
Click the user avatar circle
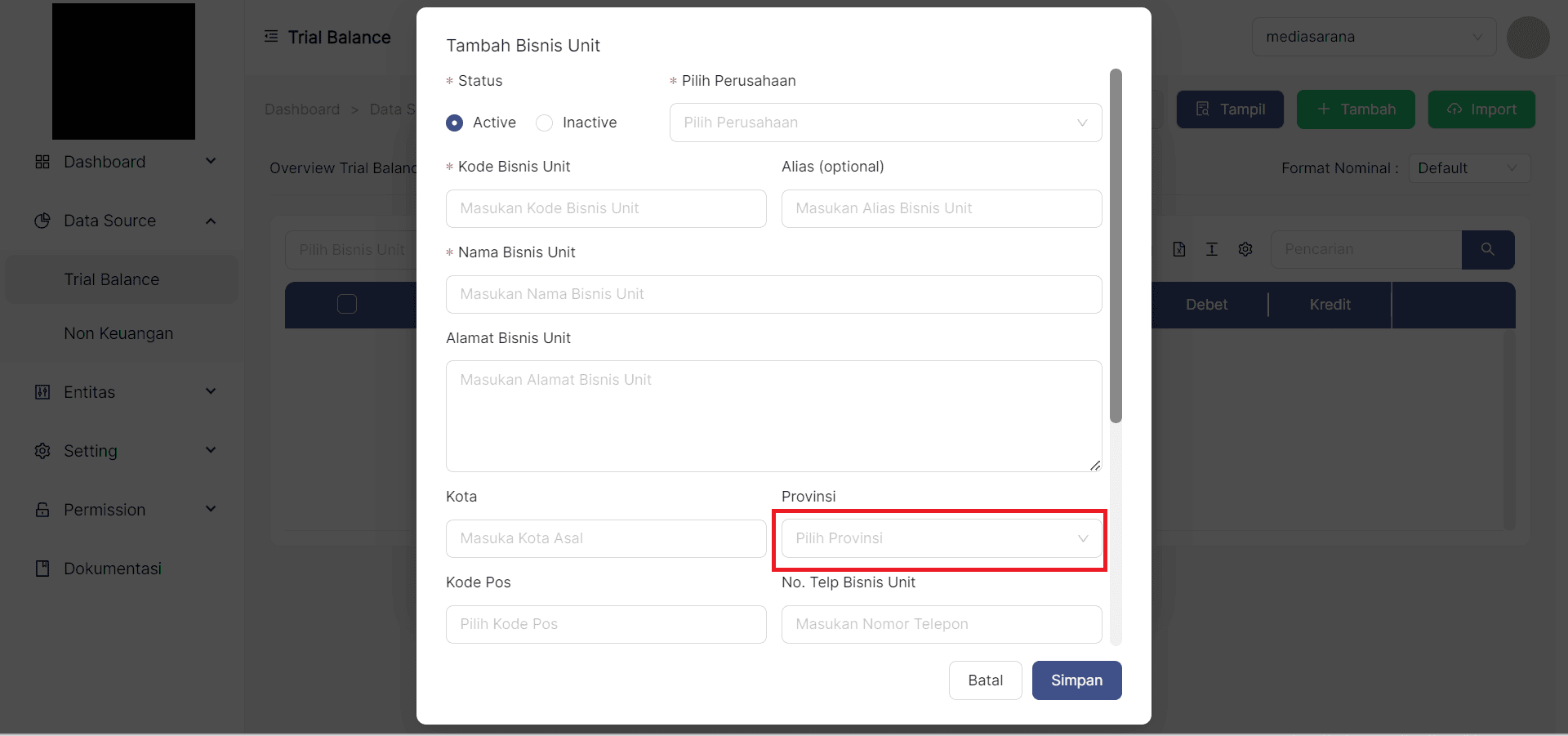1527,38
